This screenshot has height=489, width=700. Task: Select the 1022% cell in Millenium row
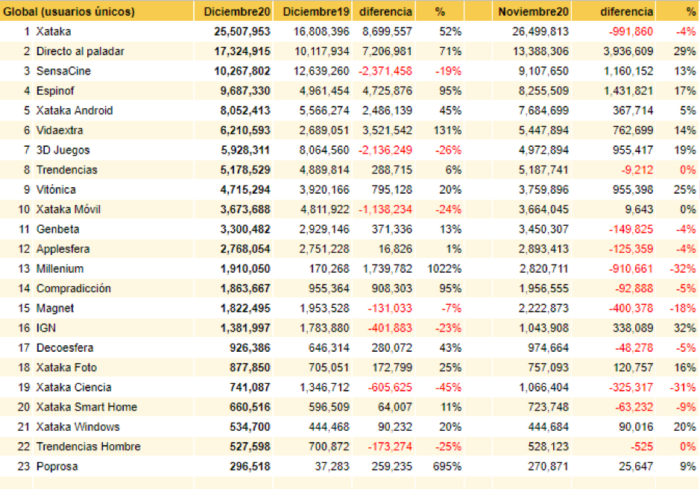click(444, 269)
